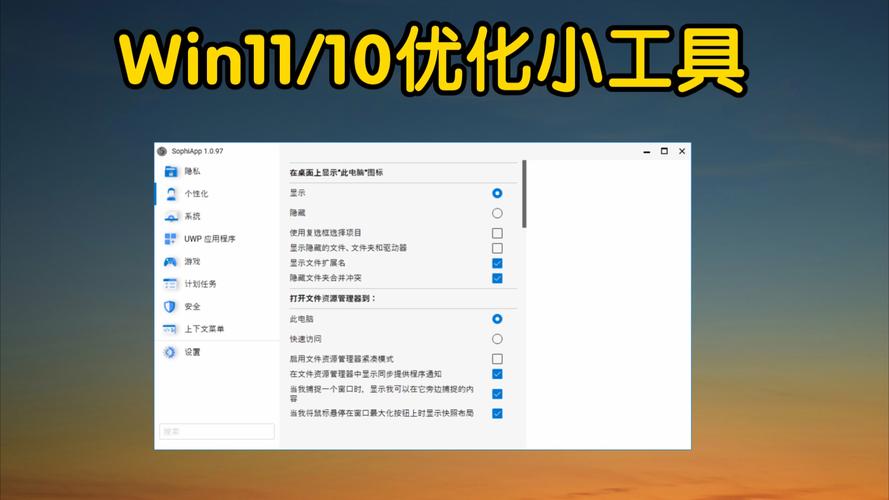Click the UWP 应用程序 tiles icon
This screenshot has width=889, height=500.
point(170,239)
